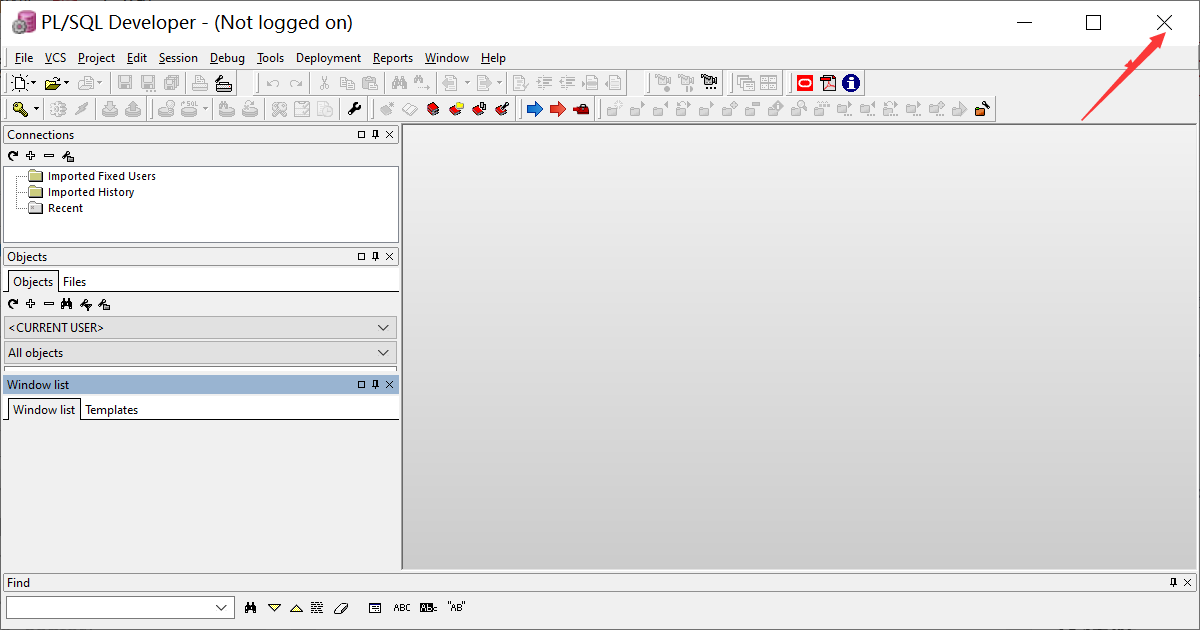
Task: Click the key Log on icon
Action: (x=21, y=109)
